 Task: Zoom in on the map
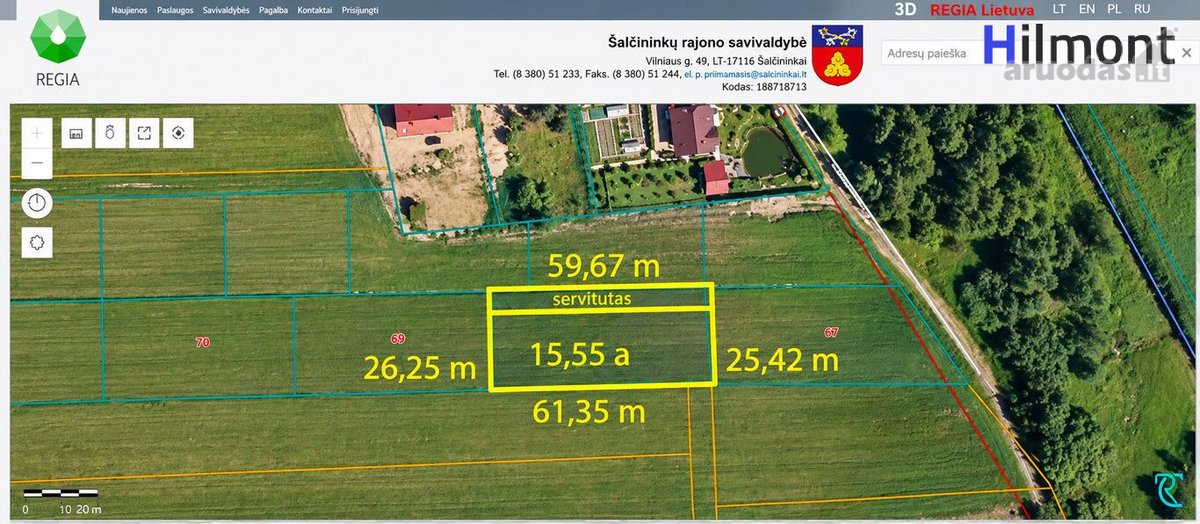37,132
